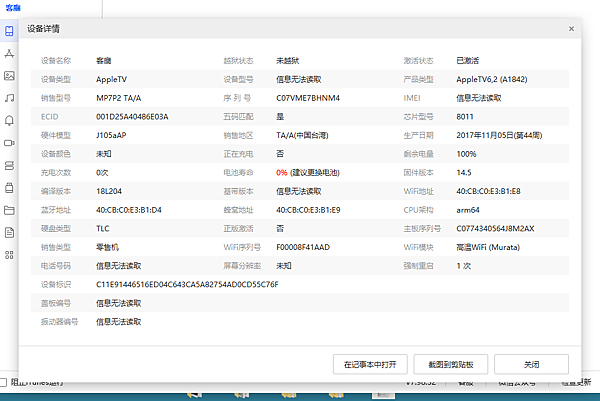Click the firmware version 14.5
Viewport: 600px width, 401px height.
click(x=464, y=173)
